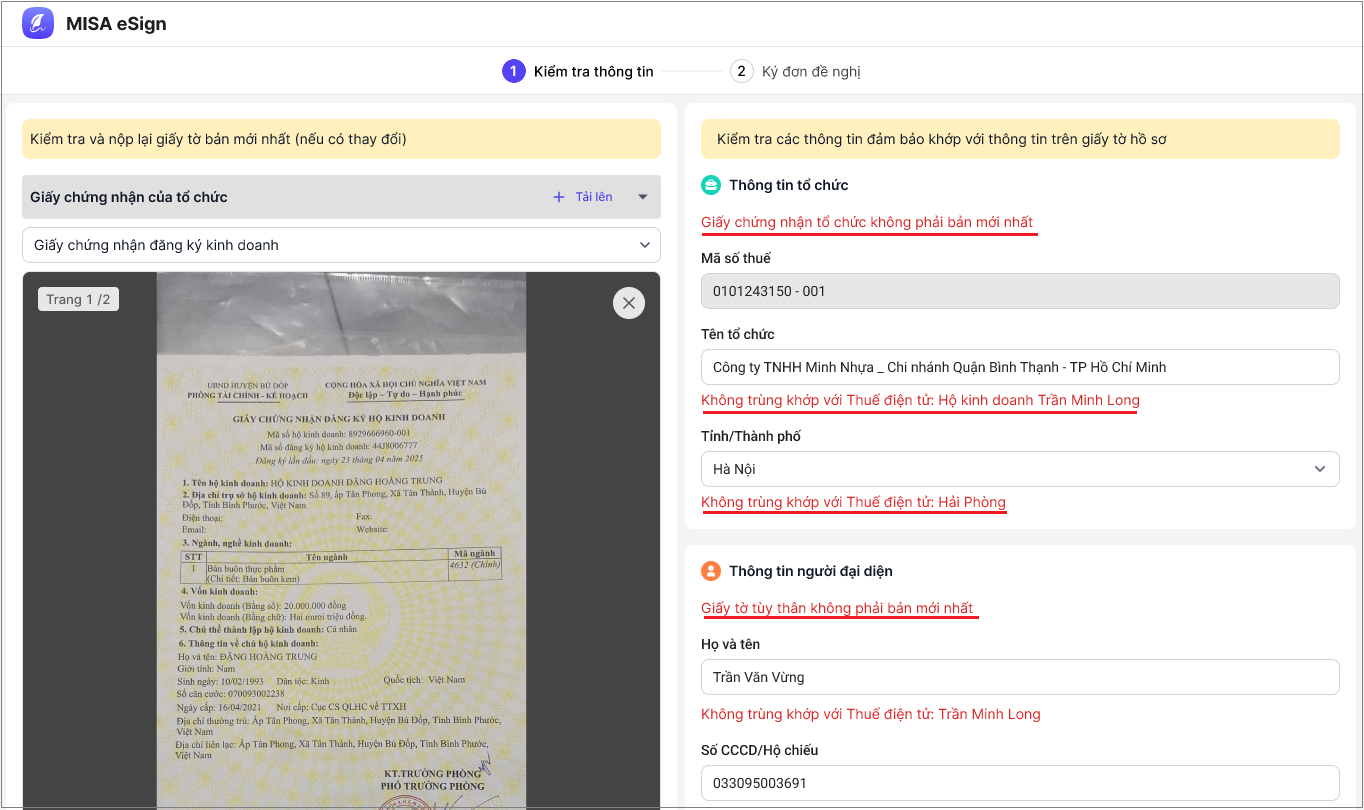Screen dimensions: 1364x810
Task: Click the Họ và tên input field
Action: click(x=1020, y=677)
